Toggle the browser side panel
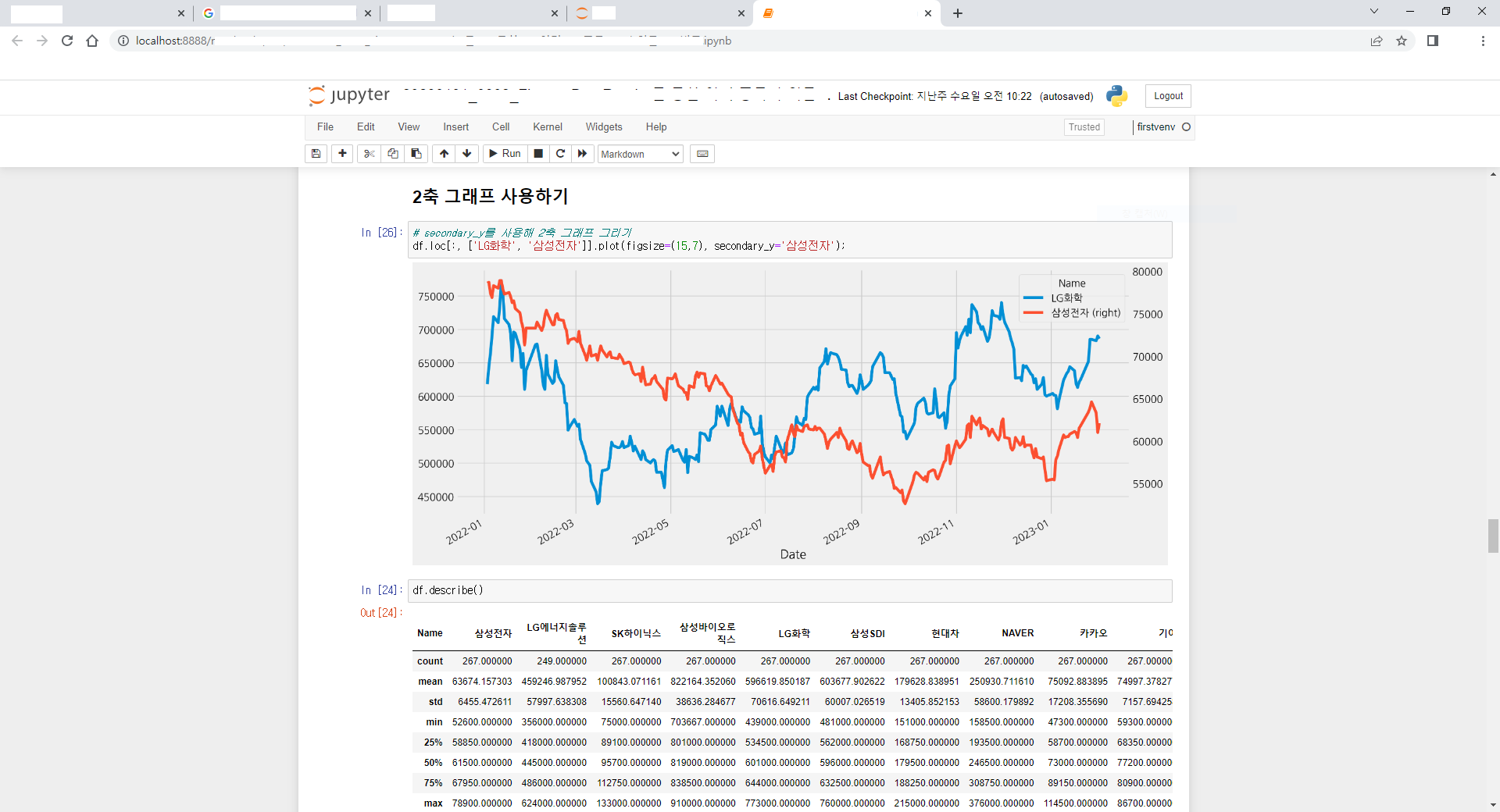The height and width of the screenshot is (812, 1500). (1433, 41)
